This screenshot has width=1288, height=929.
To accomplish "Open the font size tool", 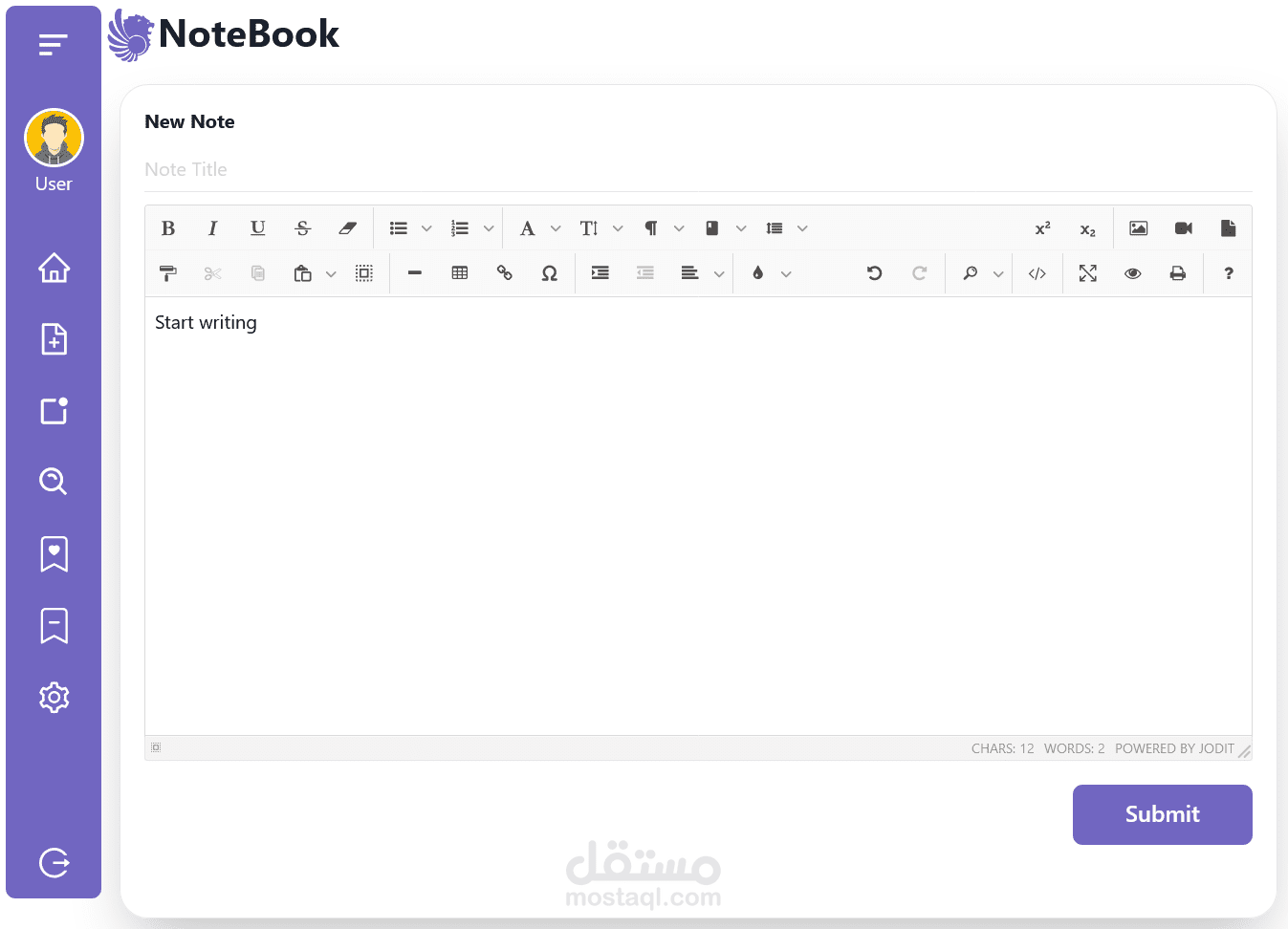I will (x=589, y=228).
